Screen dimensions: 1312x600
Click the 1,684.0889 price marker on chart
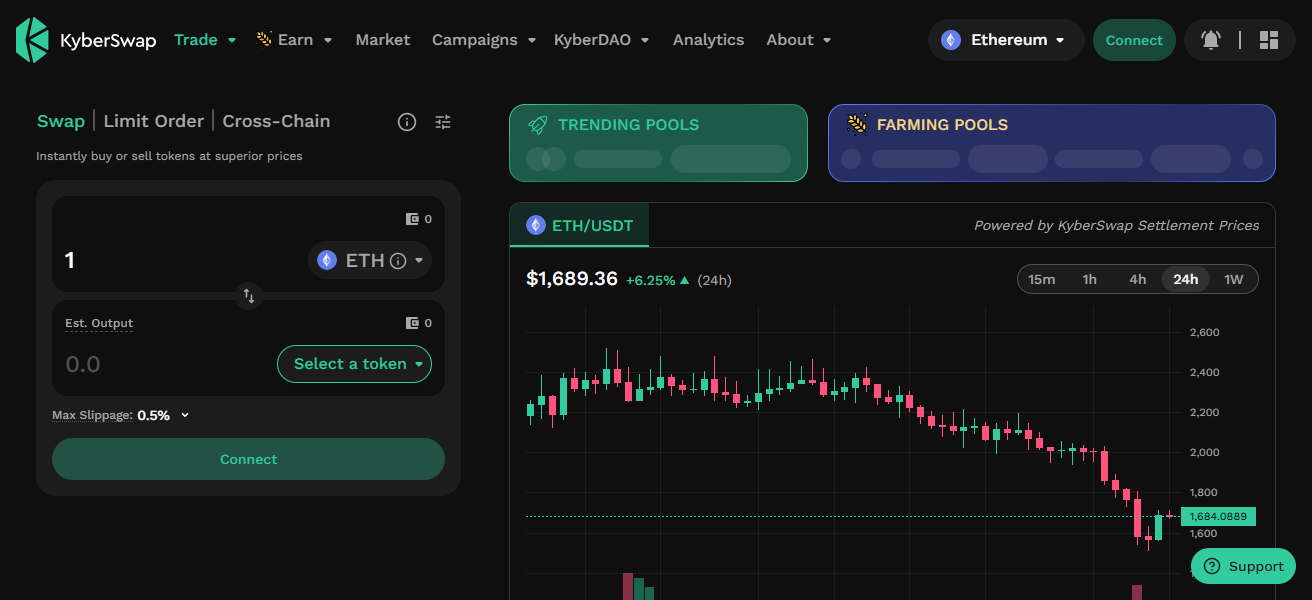(x=1218, y=517)
